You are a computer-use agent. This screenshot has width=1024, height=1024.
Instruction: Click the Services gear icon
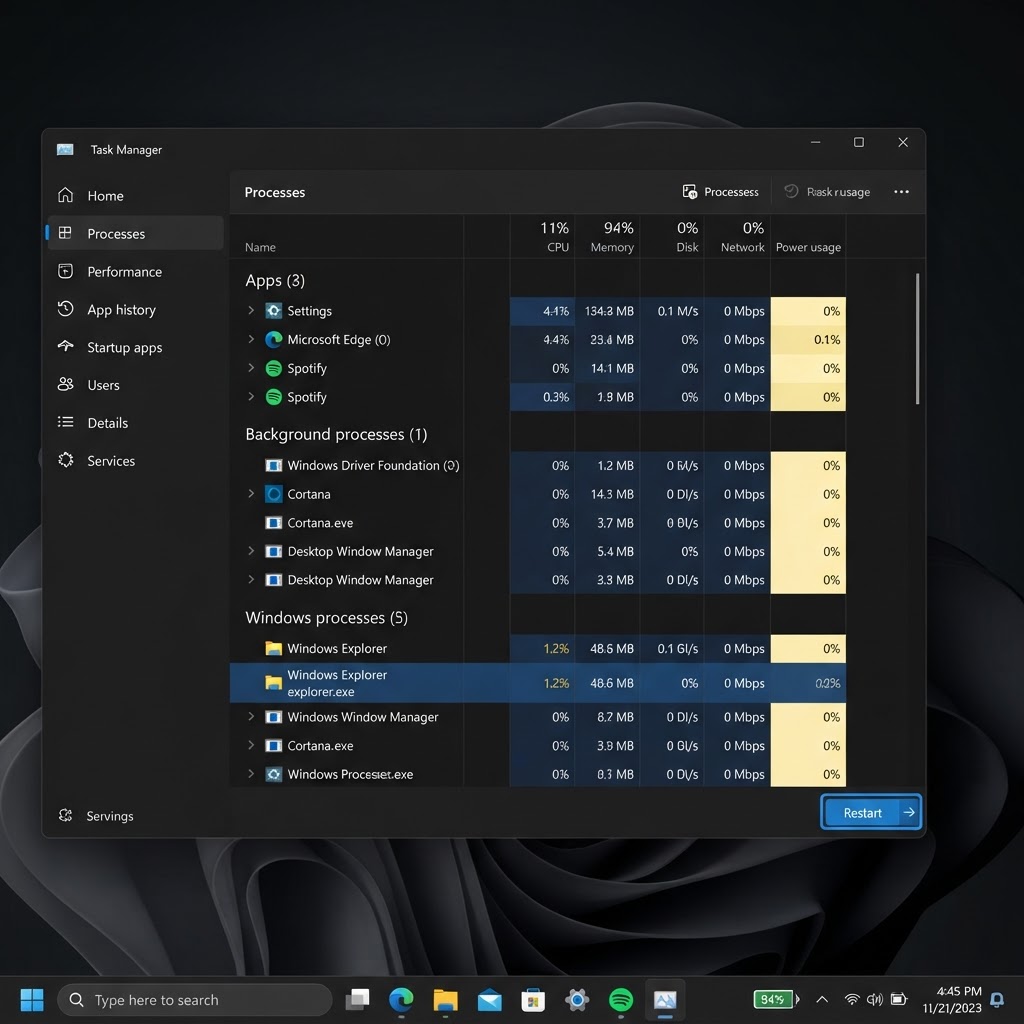[65, 460]
